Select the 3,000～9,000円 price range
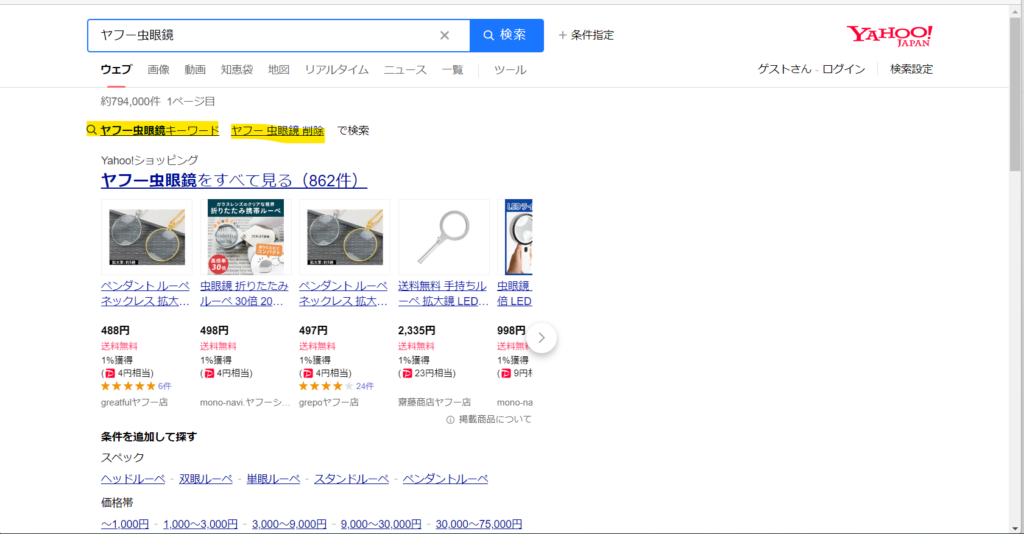This screenshot has width=1024, height=534. pos(289,524)
